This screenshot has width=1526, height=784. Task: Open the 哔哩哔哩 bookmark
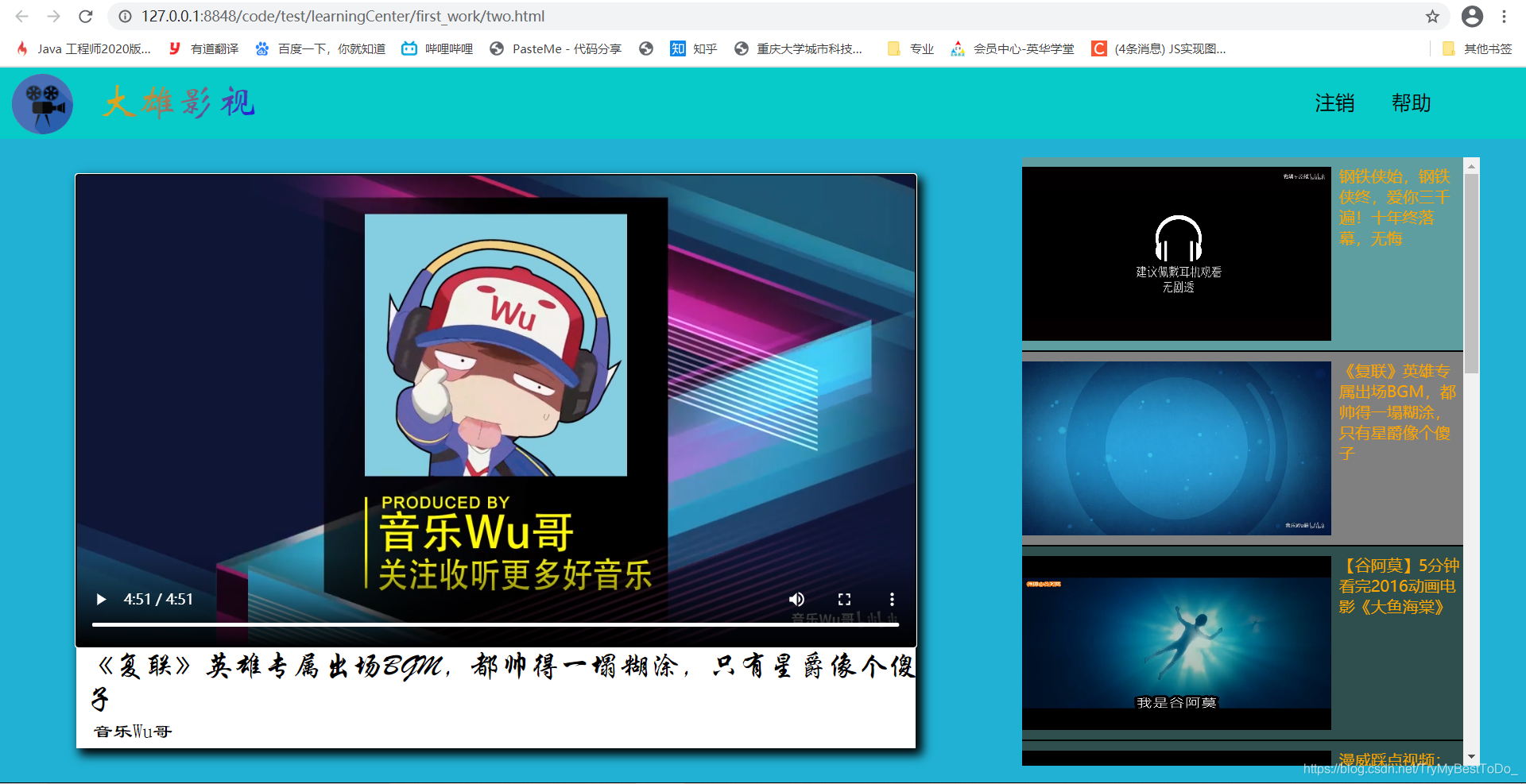tap(437, 48)
